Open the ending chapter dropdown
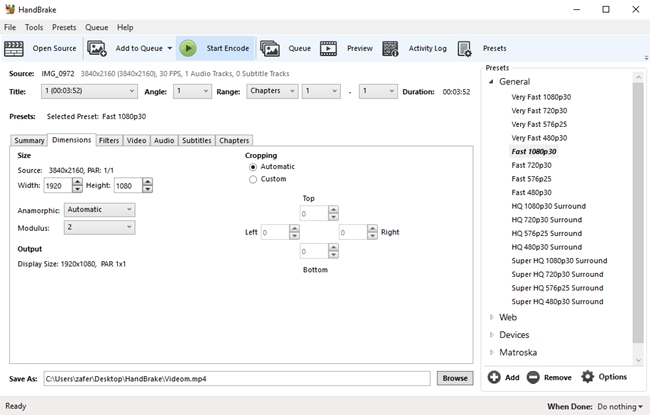Screen dimensions: 650x415 (378, 91)
